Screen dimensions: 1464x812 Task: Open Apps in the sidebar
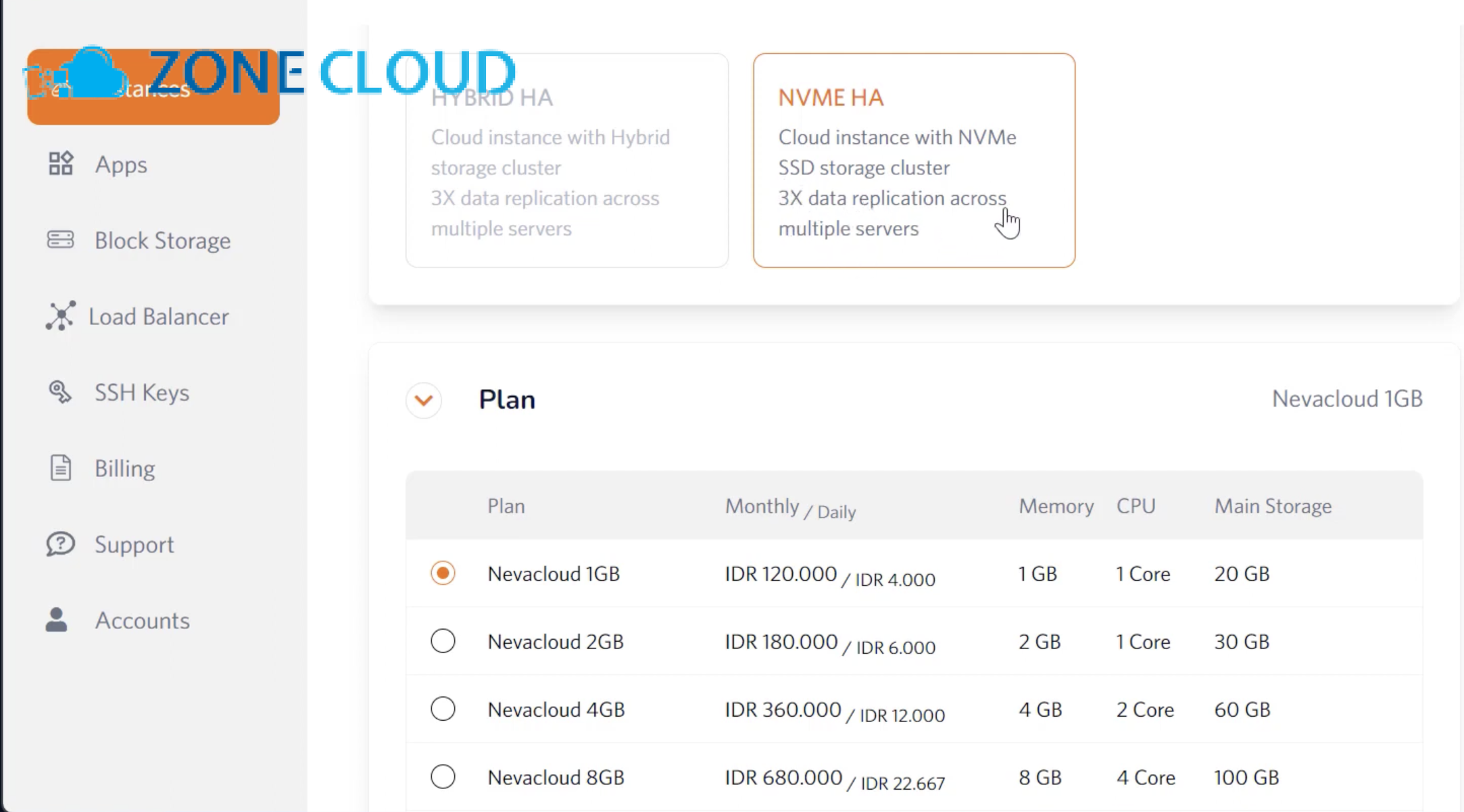[121, 164]
